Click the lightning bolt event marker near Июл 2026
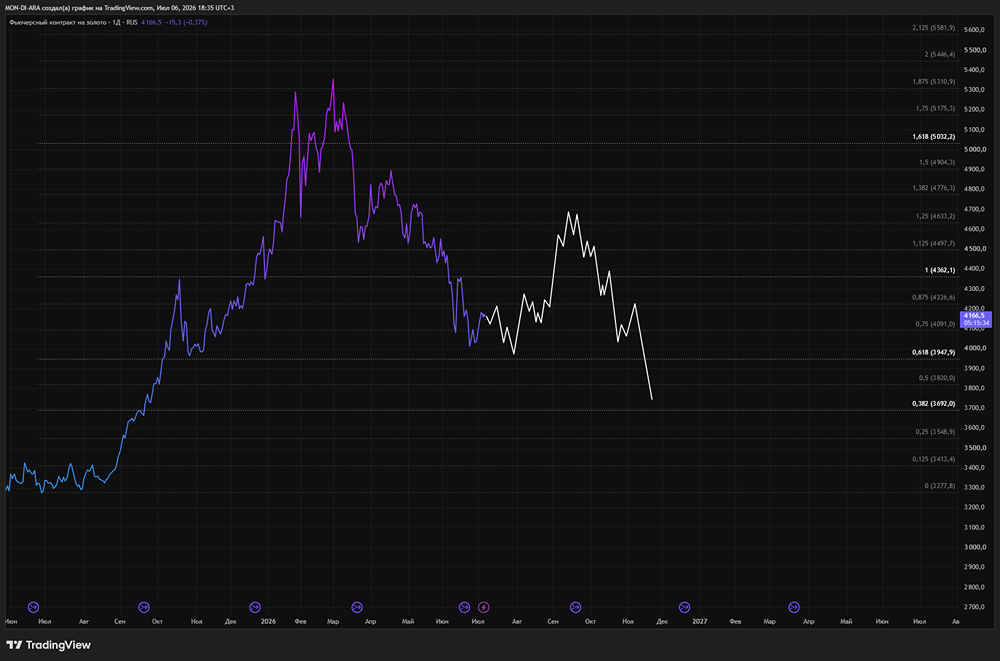This screenshot has height=661, width=1000. pos(483,607)
